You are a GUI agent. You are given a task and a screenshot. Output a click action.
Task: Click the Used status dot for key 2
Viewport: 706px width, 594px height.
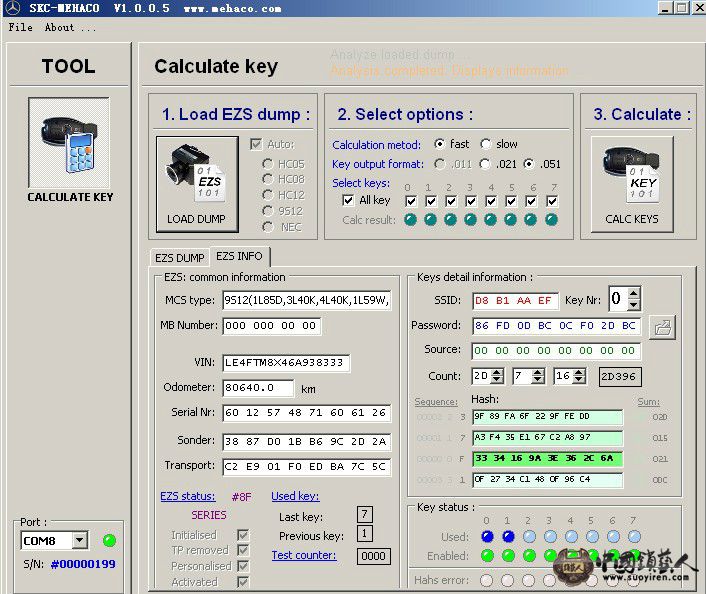point(530,536)
